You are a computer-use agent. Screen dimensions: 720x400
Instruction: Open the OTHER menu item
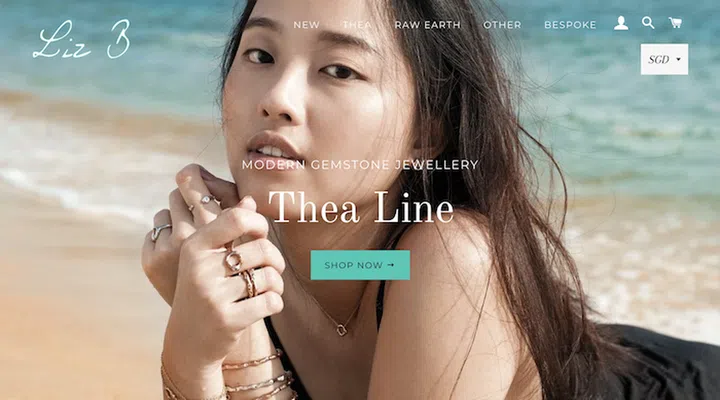(502, 25)
